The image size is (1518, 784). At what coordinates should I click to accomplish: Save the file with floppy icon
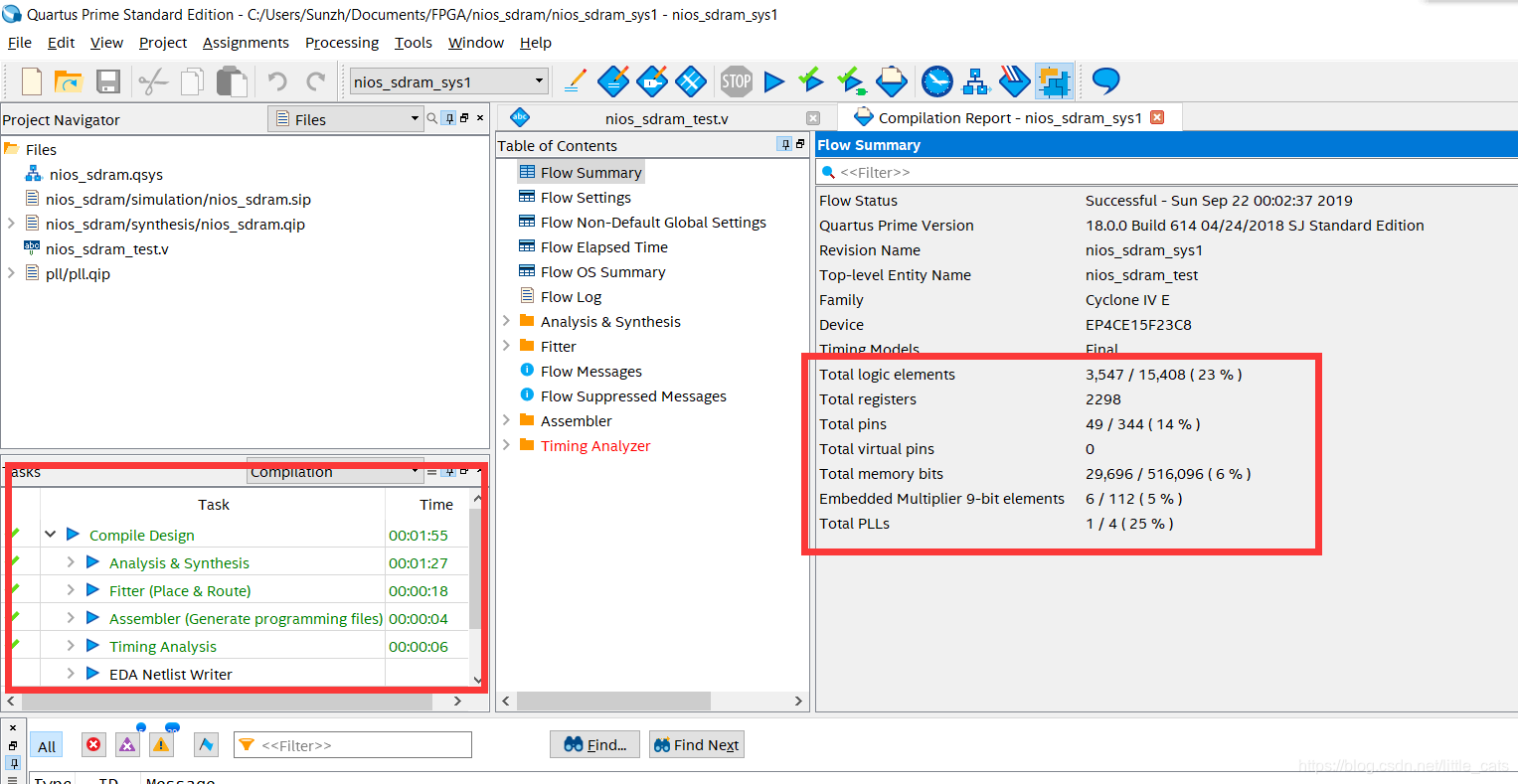(x=108, y=81)
